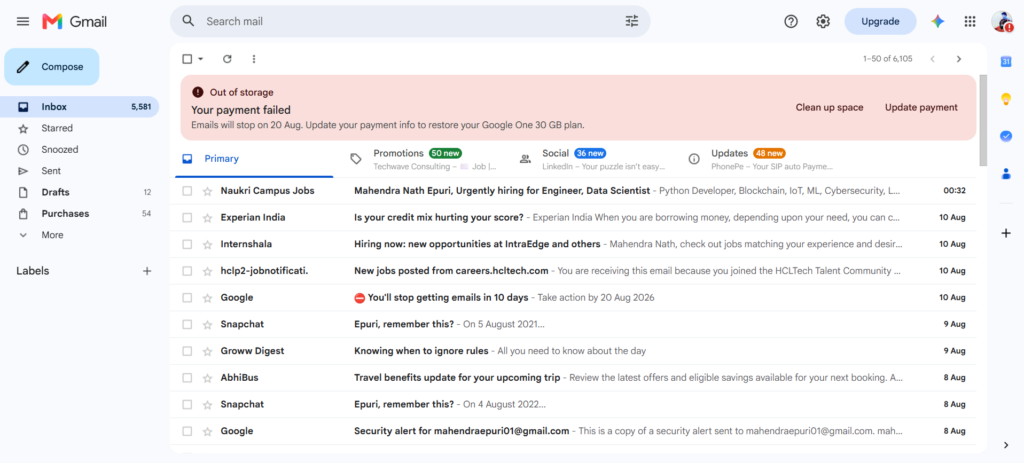Select Google security alert email checkbox
Screen dimensions: 1024x463
coord(187,432)
